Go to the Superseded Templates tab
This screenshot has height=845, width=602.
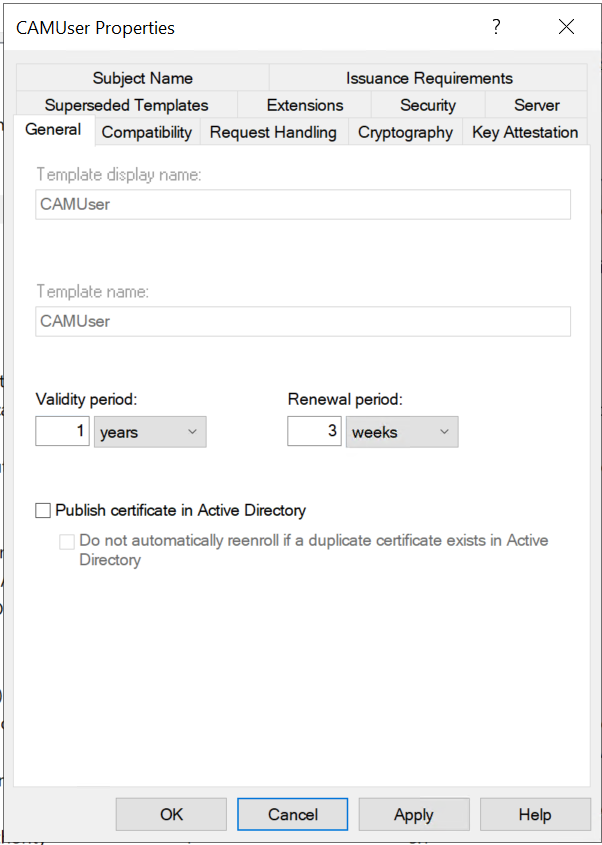[126, 105]
